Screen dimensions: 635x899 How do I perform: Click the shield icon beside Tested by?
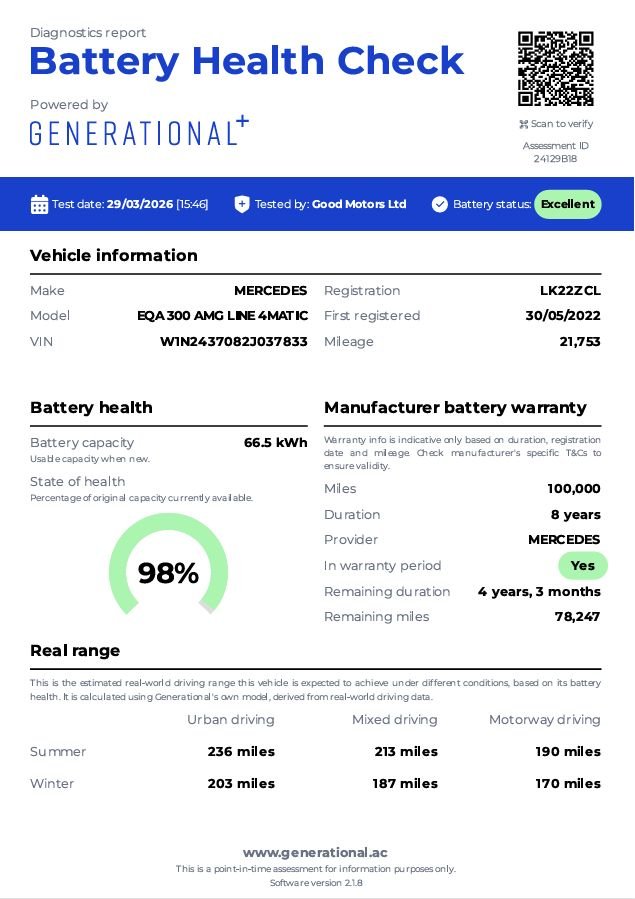(242, 204)
